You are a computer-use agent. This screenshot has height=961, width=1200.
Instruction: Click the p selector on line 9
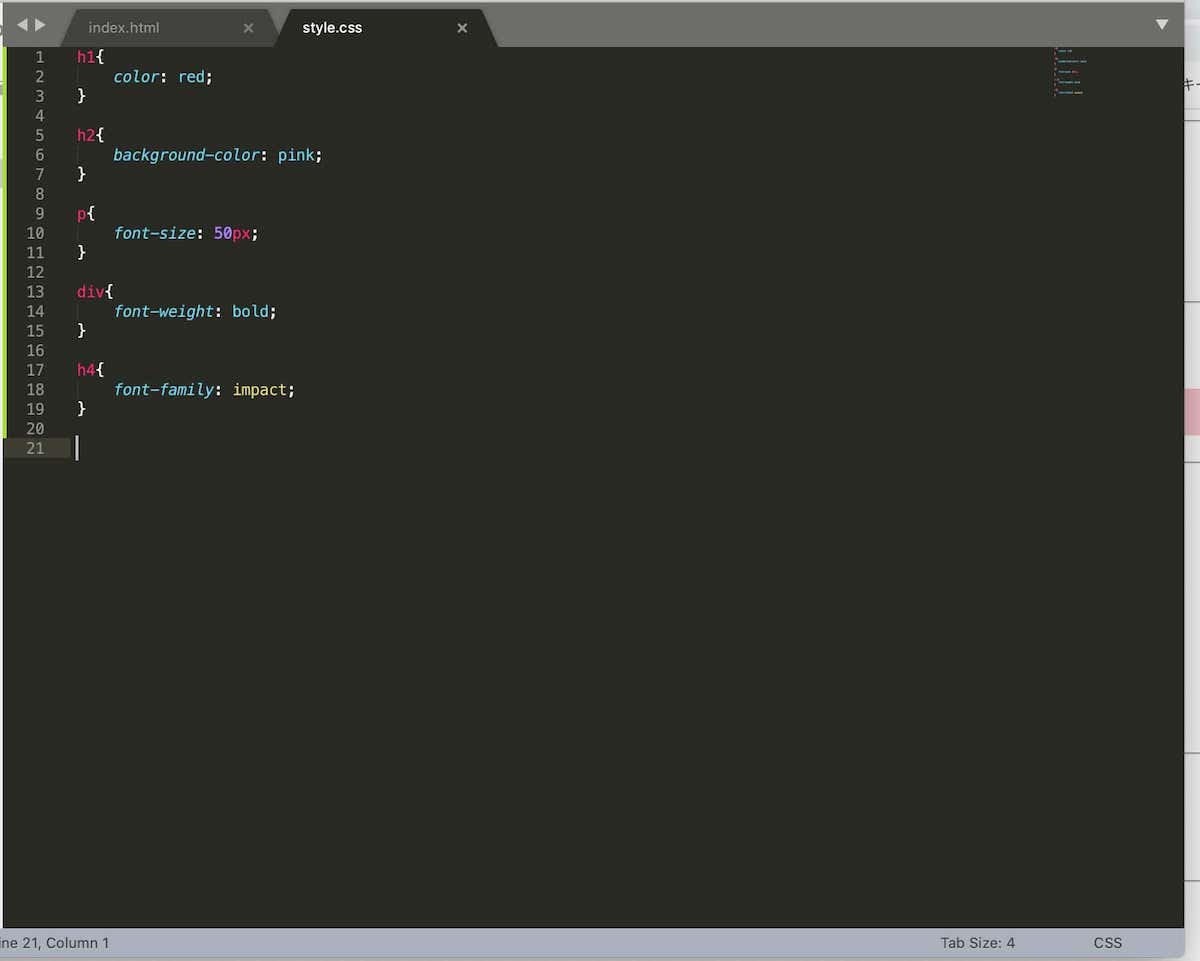[81, 214]
